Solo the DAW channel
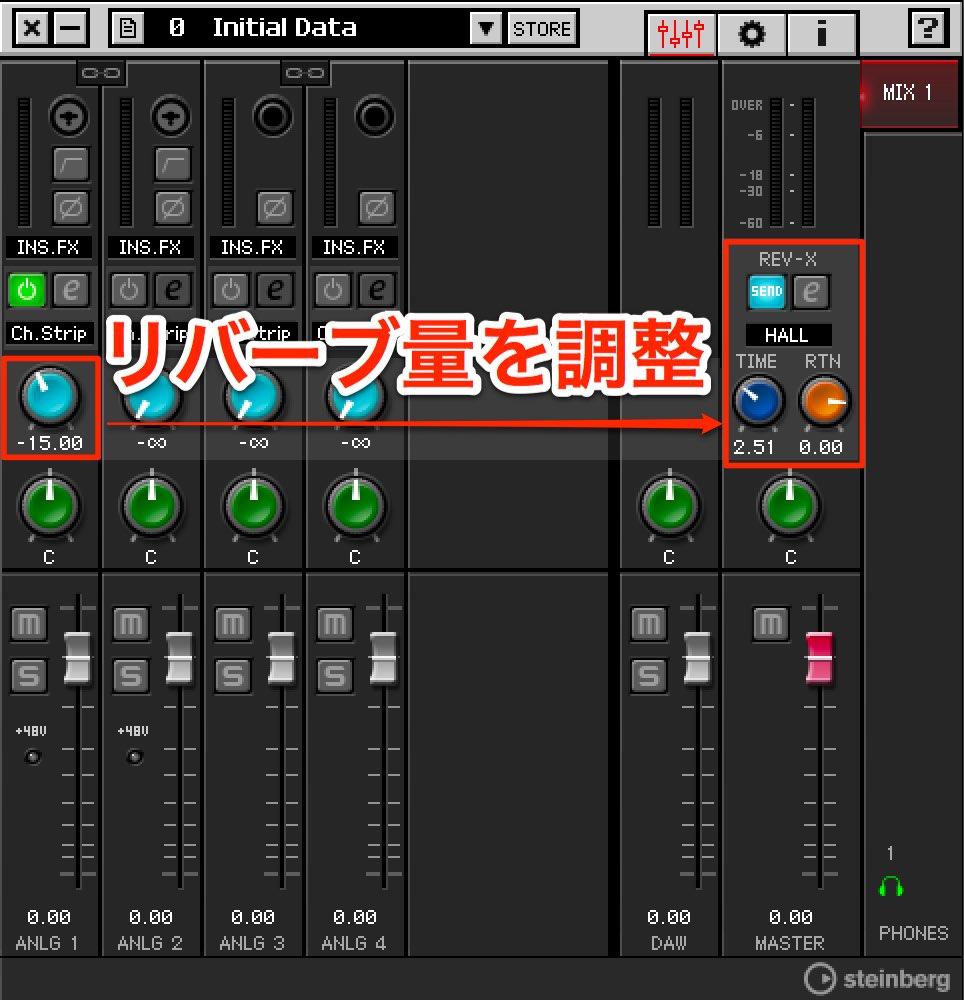The width and height of the screenshot is (964, 1000). (x=649, y=676)
